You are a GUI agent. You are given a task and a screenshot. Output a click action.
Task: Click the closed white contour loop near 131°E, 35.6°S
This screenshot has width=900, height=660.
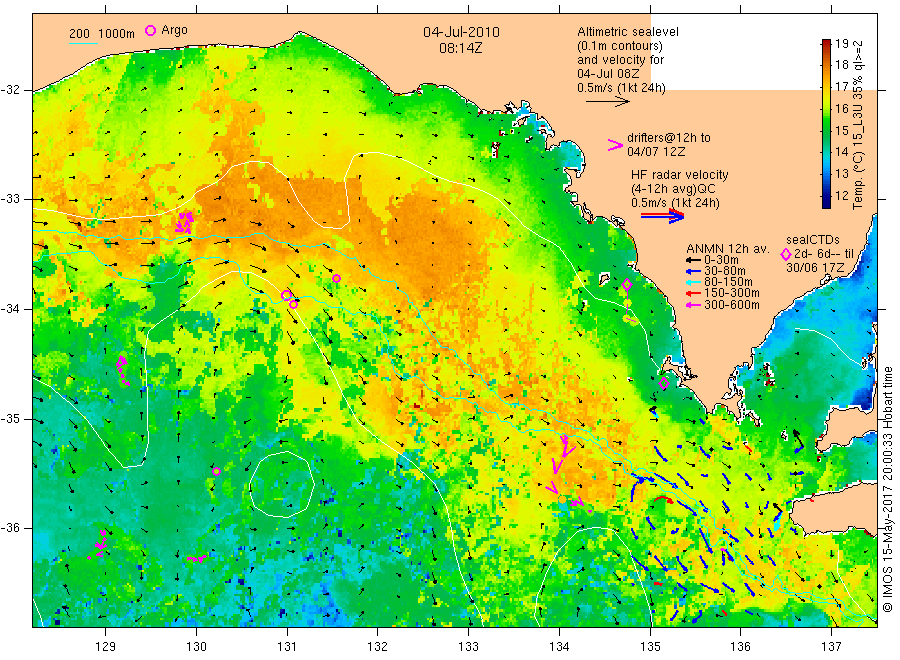(282, 484)
